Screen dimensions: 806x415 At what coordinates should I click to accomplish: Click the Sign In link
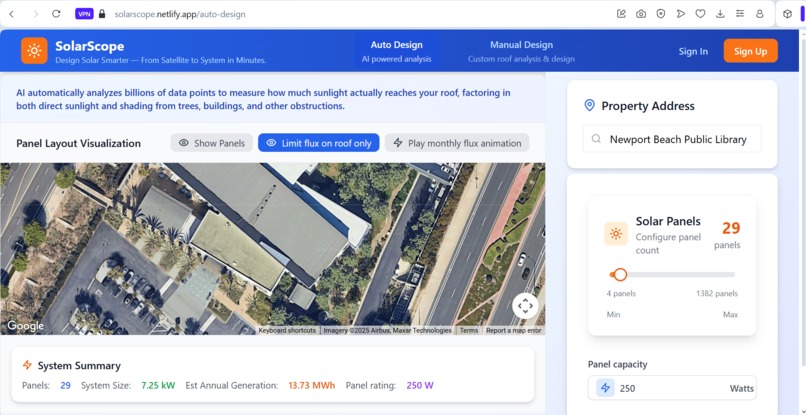693,51
